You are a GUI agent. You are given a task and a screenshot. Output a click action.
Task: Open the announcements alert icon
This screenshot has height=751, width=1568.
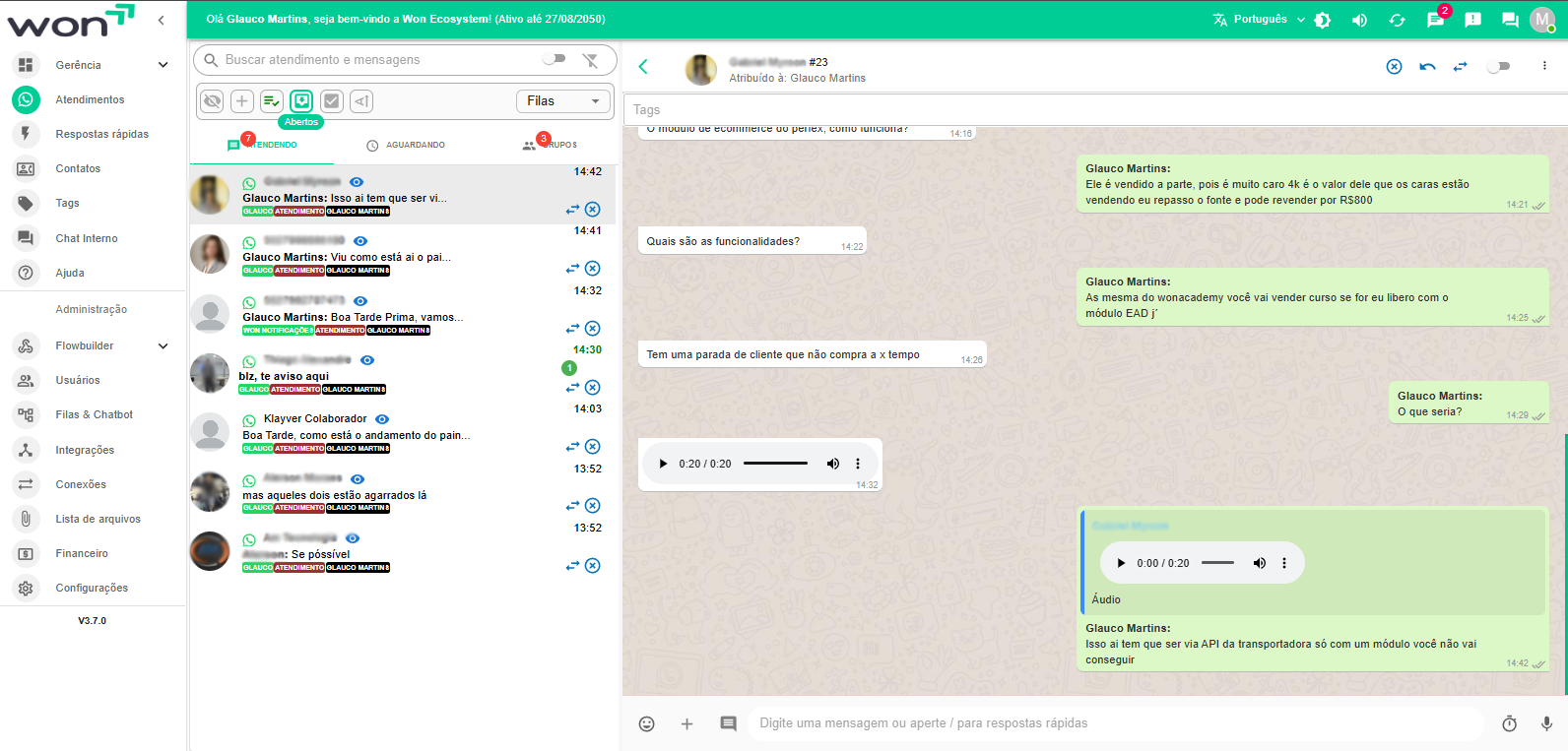tap(1472, 20)
